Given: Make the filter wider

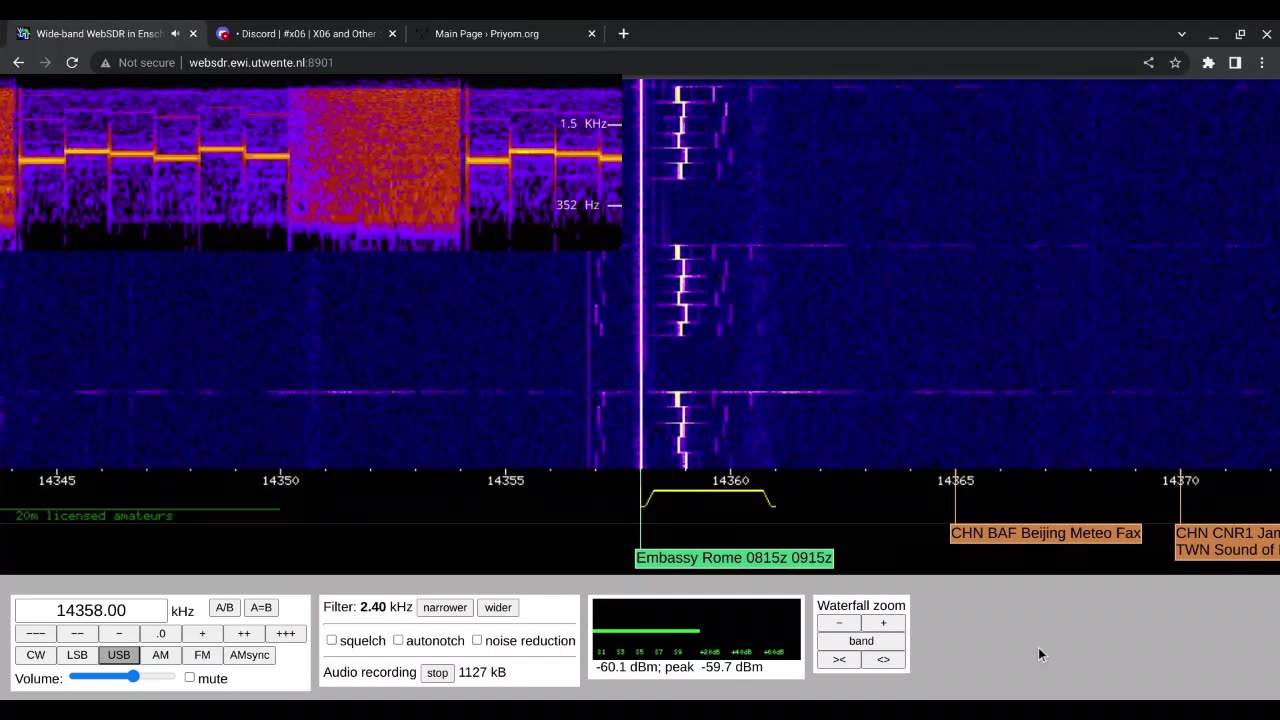Looking at the screenshot, I should coord(498,607).
